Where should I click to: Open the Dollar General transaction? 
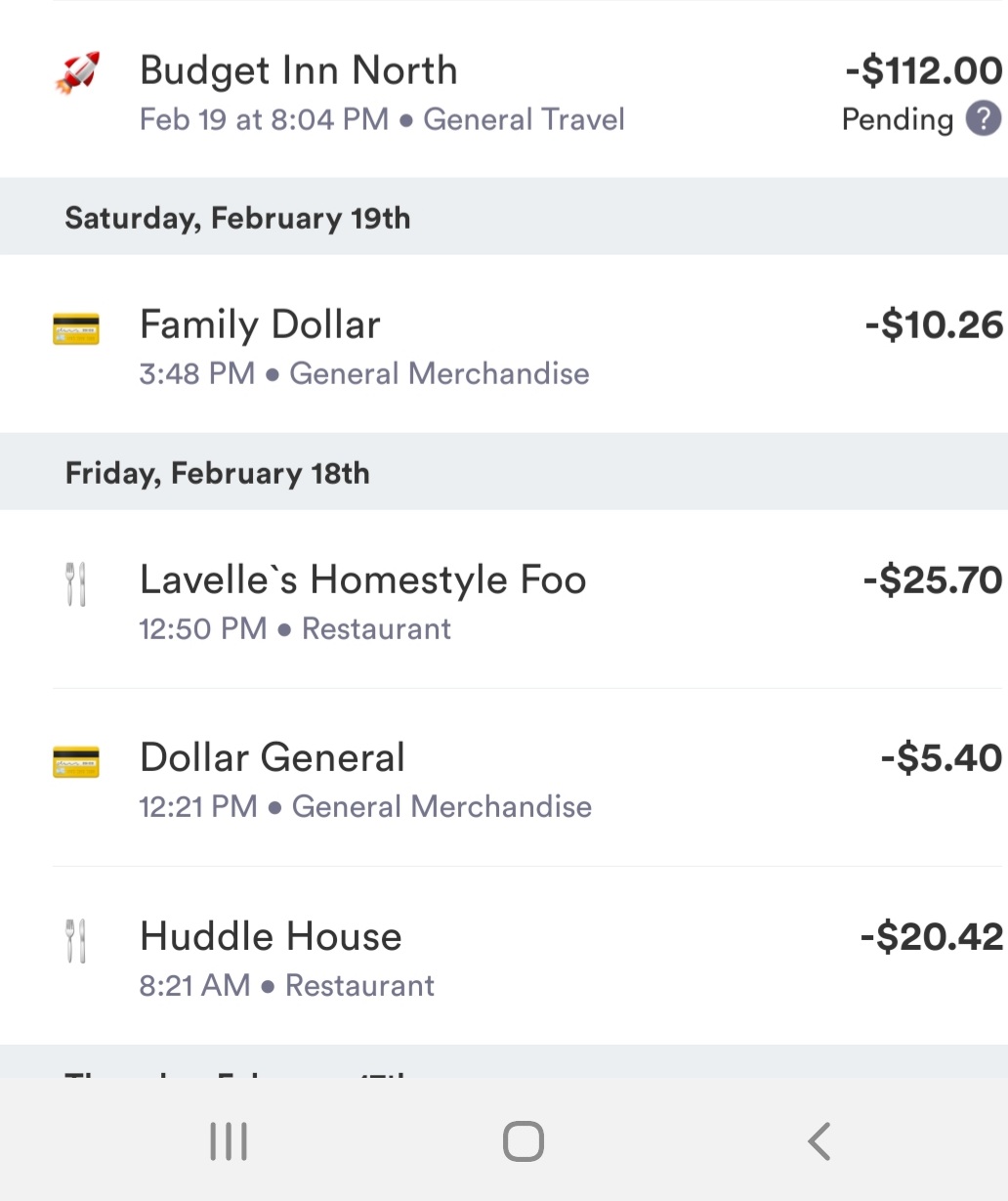pos(272,758)
